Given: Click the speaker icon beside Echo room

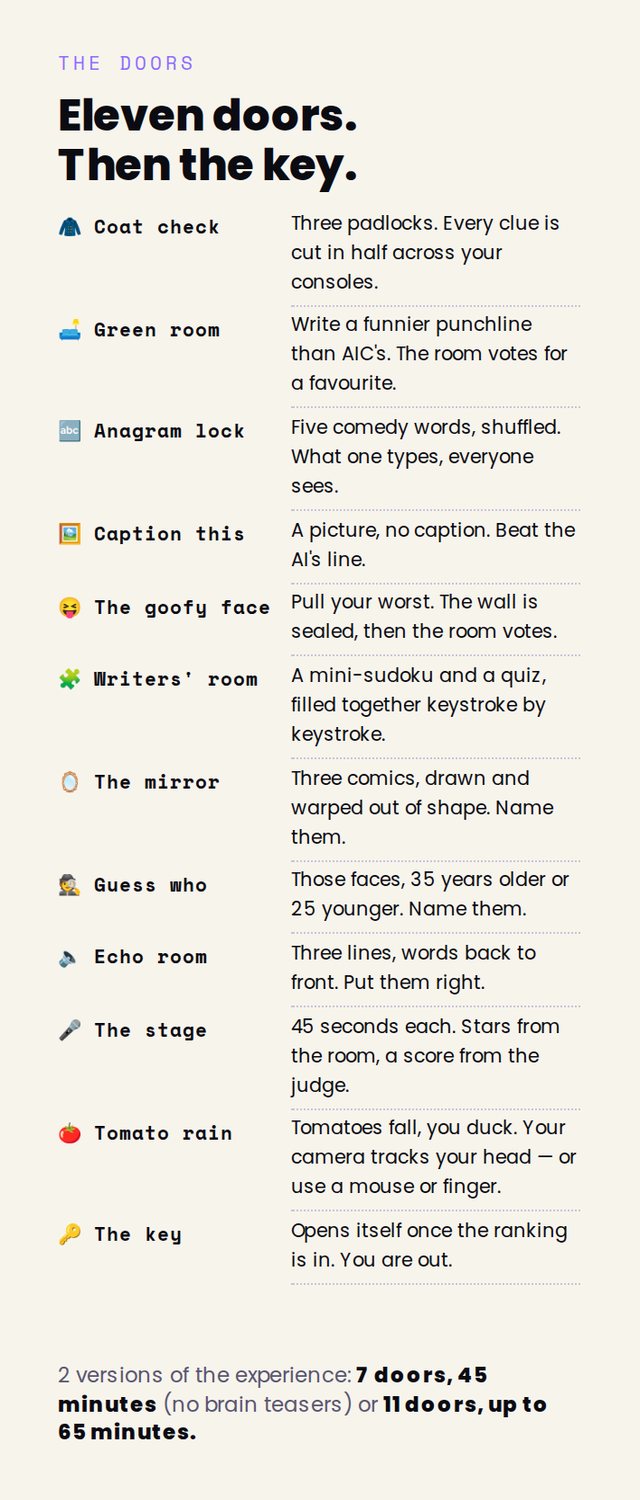Looking at the screenshot, I should (69, 957).
